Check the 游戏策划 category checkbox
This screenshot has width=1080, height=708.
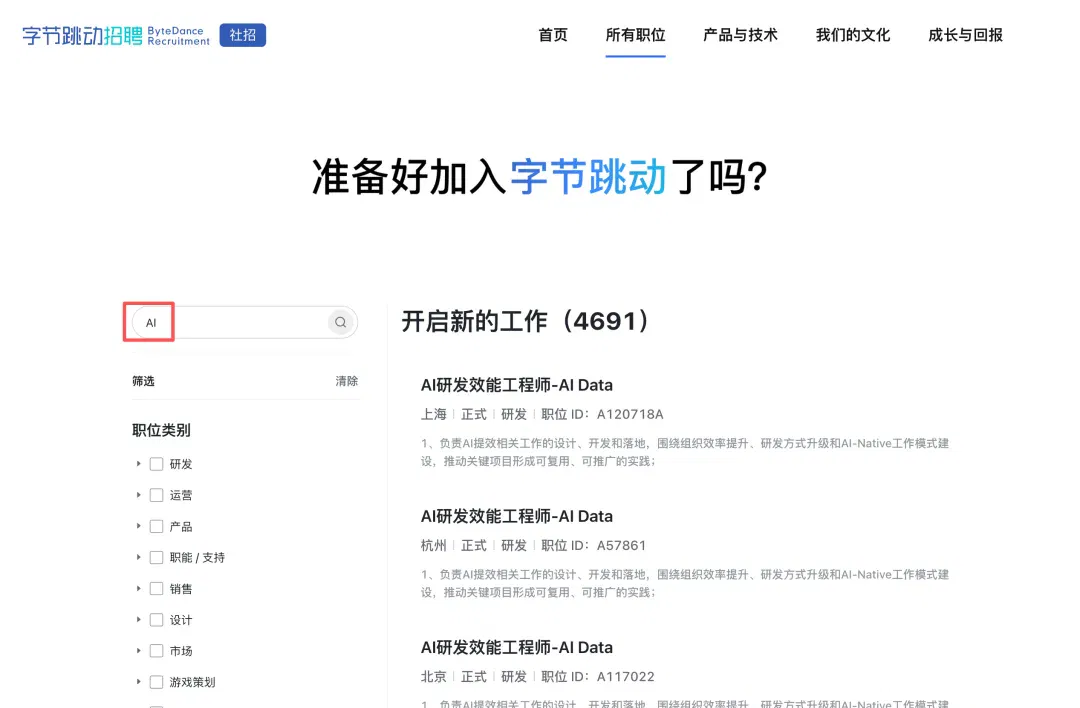pyautogui.click(x=156, y=682)
